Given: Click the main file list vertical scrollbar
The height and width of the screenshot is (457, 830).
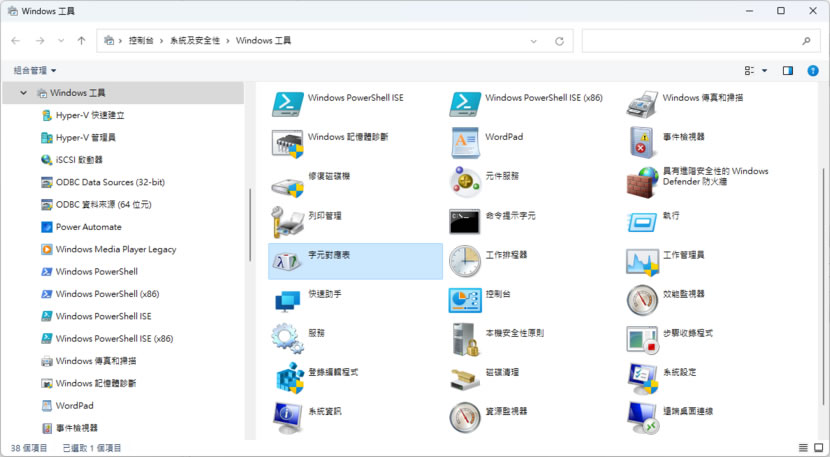Looking at the screenshot, I should click(824, 286).
